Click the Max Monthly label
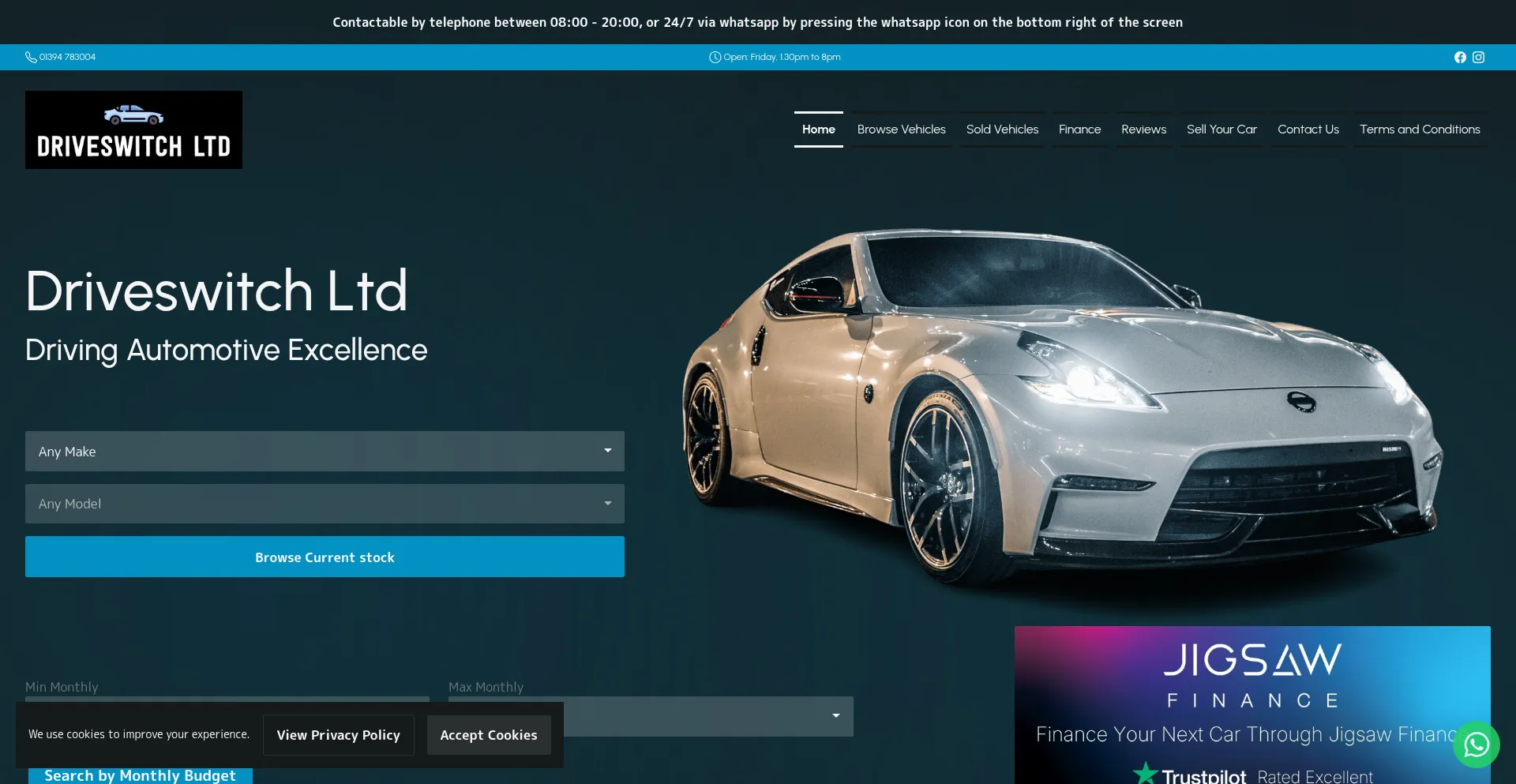This screenshot has width=1516, height=784. coord(486,687)
